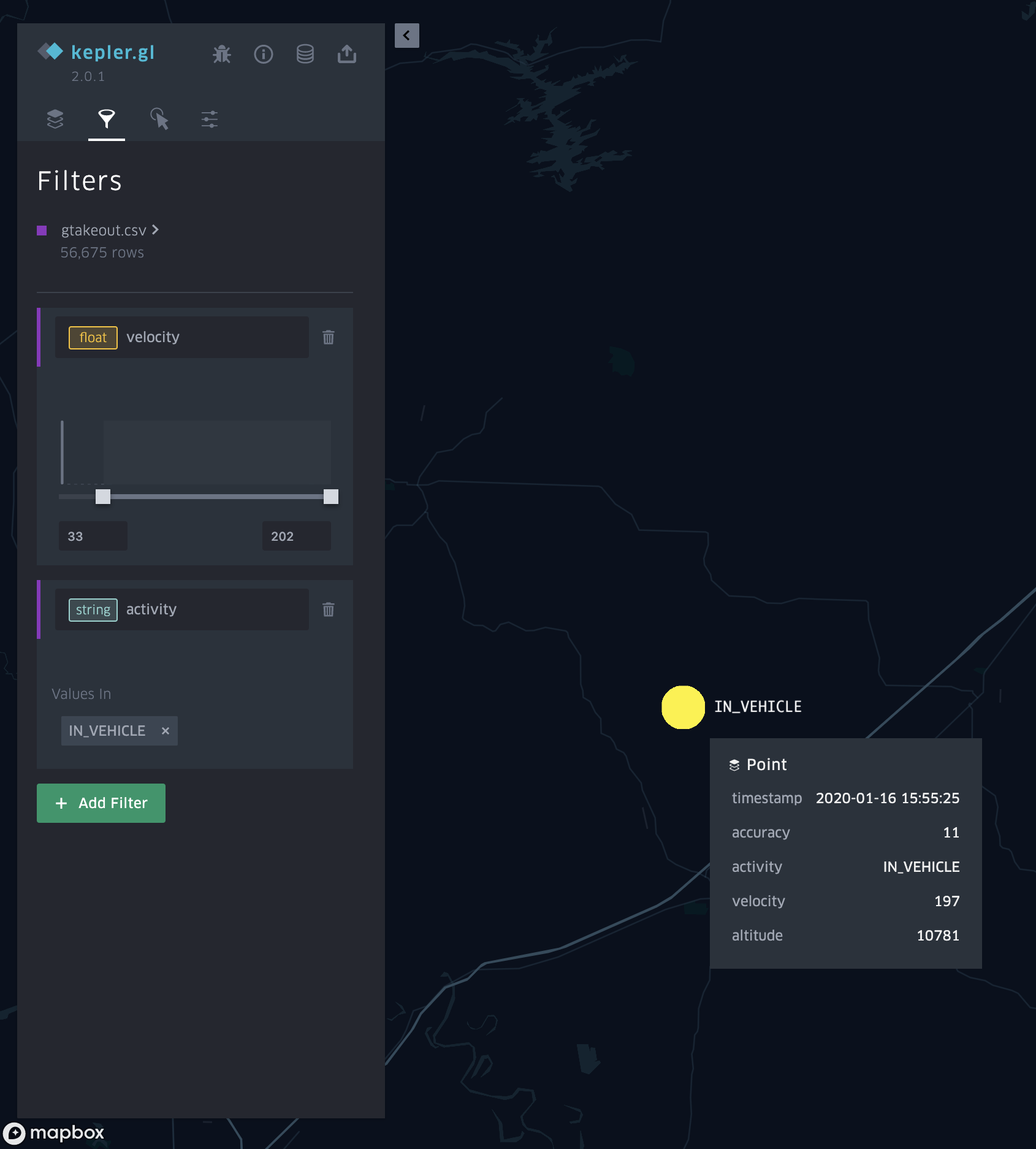1036x1149 pixels.
Task: Open the mapbox logo link
Action: (54, 1132)
